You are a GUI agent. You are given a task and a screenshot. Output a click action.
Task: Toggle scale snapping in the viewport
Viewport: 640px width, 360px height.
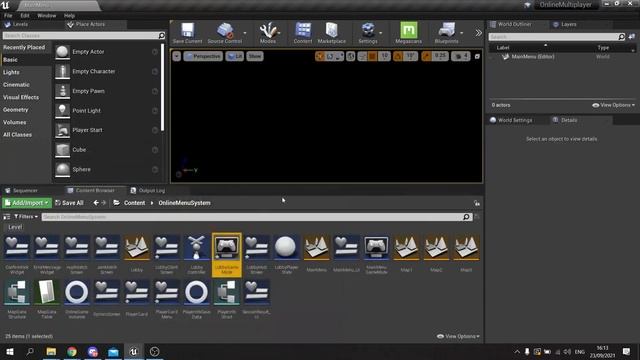pos(427,56)
